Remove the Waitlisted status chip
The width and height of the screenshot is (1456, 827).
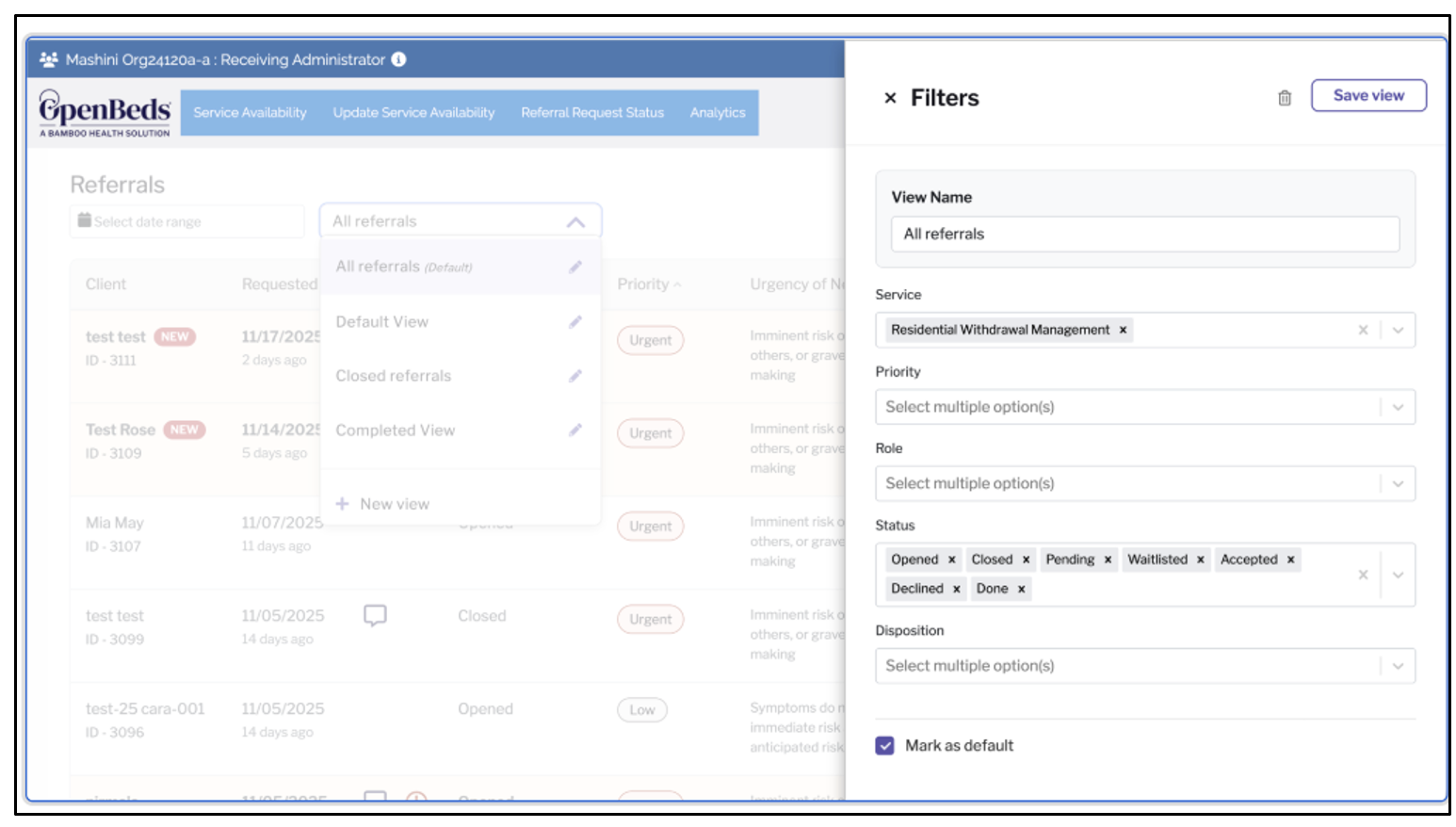(1201, 559)
